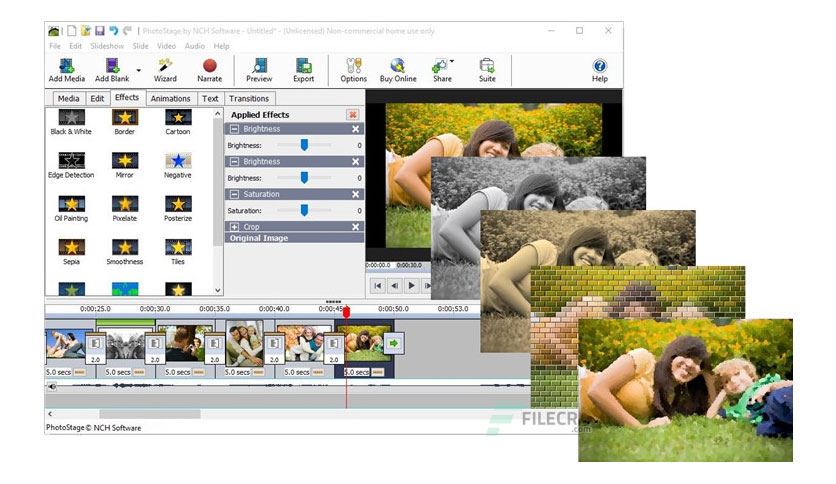Open the Slideshow menu
836x484 pixels.
[x=107, y=46]
